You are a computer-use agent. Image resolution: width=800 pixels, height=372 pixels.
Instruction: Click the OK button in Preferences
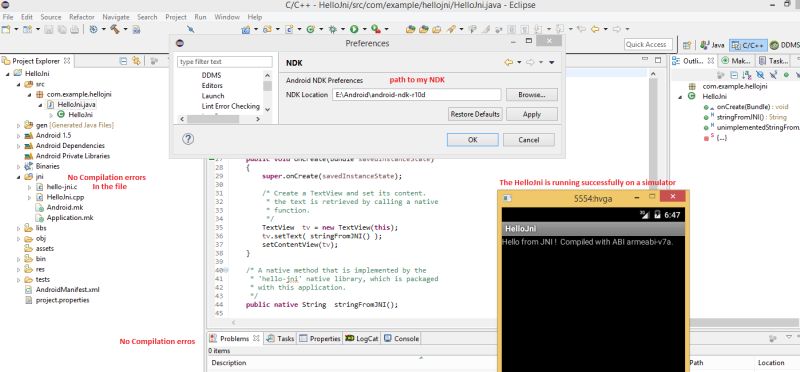[x=472, y=140]
